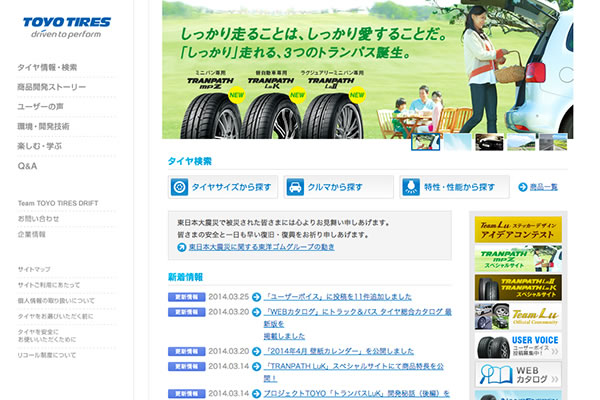Screen dimensions: 600x400
Task: Open 環境・開発技術 menu item
Action: coord(43,127)
